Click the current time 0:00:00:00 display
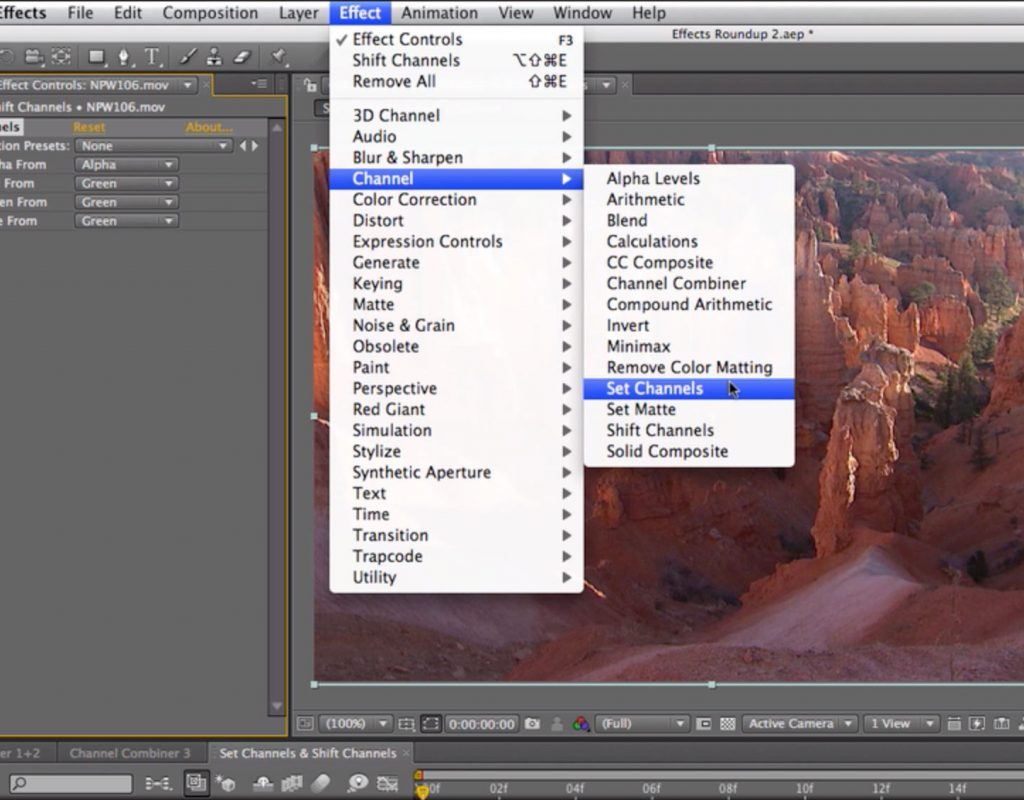The width and height of the screenshot is (1024, 800). (481, 724)
